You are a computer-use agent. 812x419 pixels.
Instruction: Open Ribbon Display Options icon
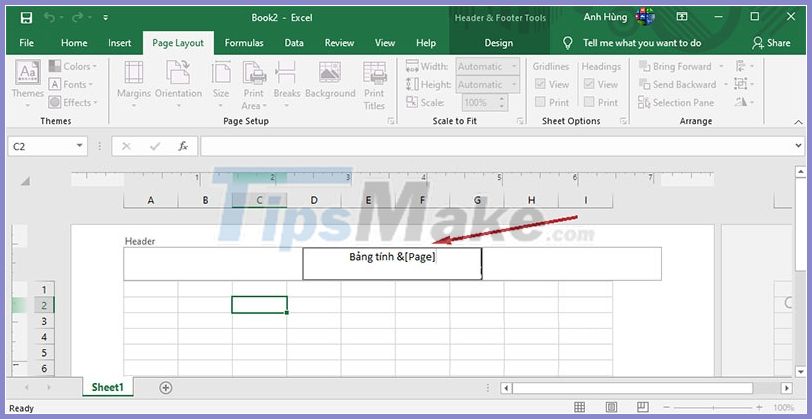point(682,18)
